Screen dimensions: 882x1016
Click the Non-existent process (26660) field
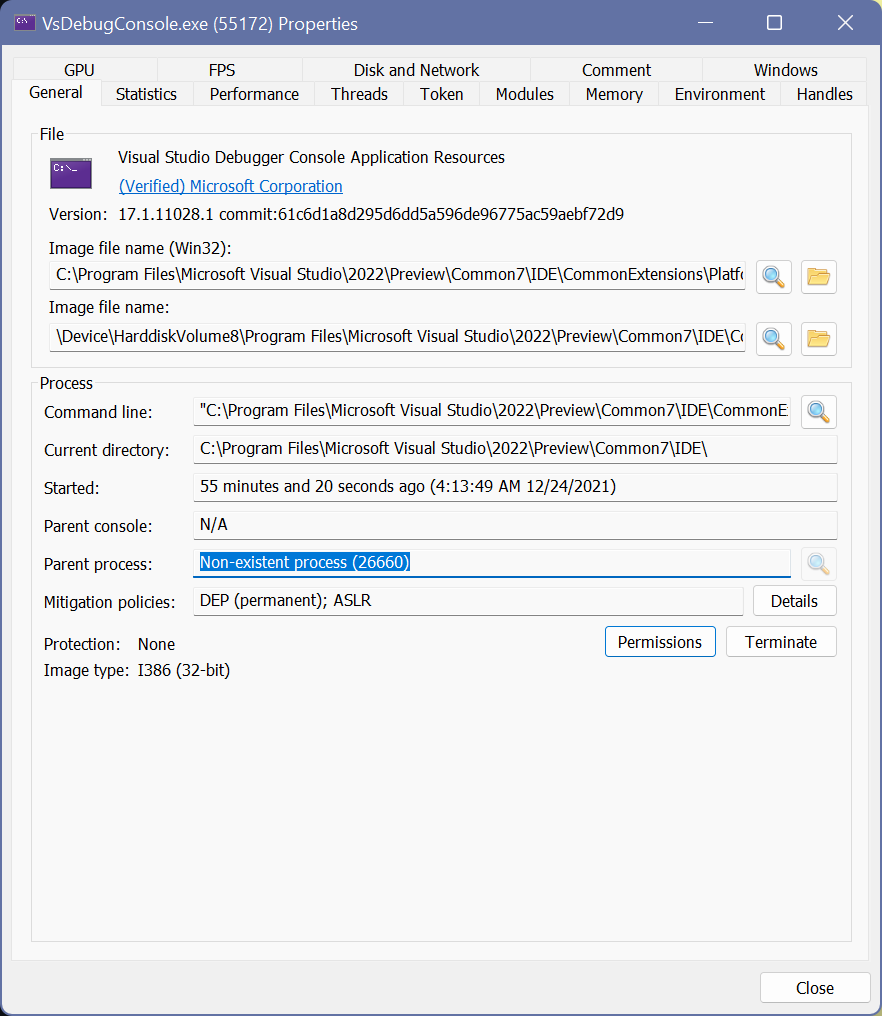[492, 563]
